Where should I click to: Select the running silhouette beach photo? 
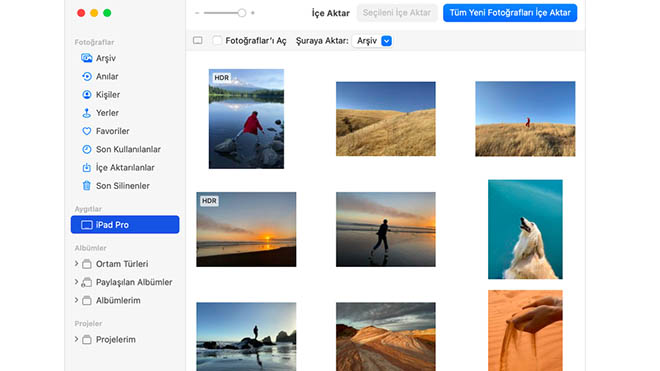(x=386, y=230)
